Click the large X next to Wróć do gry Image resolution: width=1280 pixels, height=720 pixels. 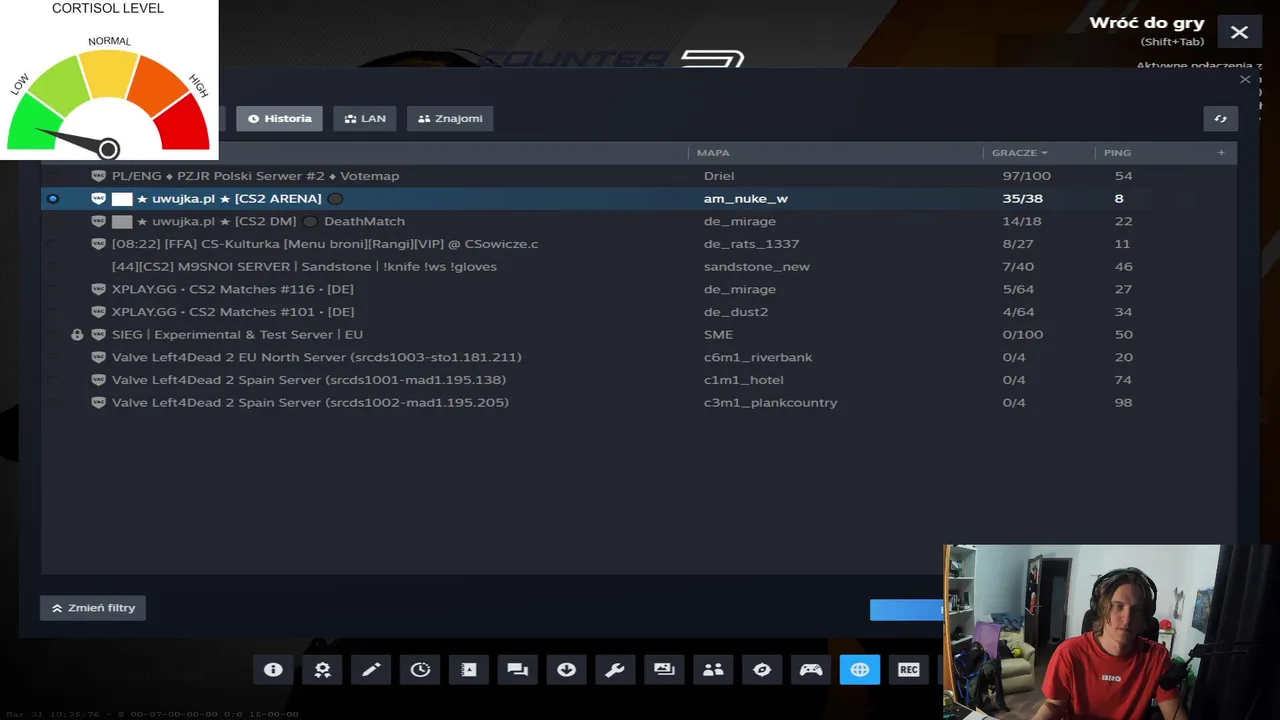pos(1239,32)
